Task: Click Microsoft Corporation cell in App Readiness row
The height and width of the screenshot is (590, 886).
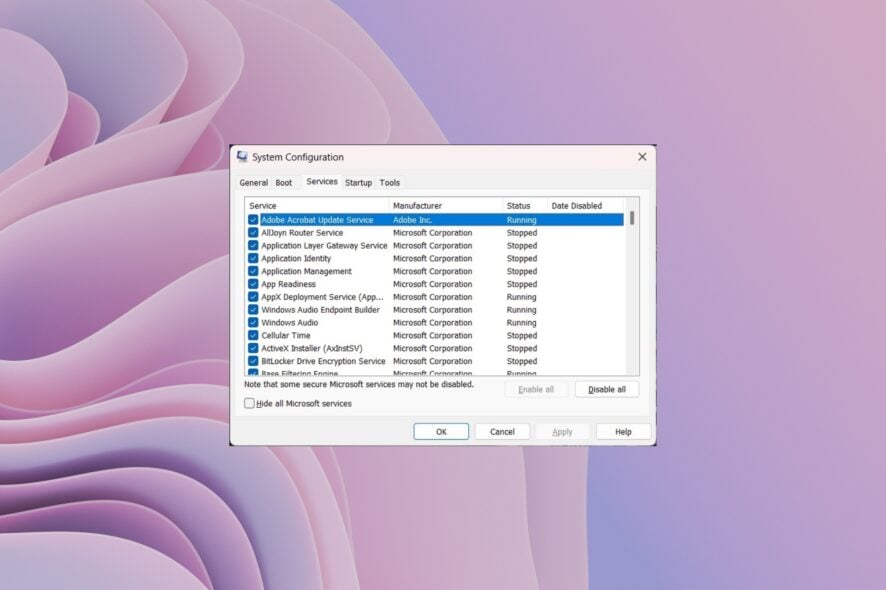Action: 432,284
